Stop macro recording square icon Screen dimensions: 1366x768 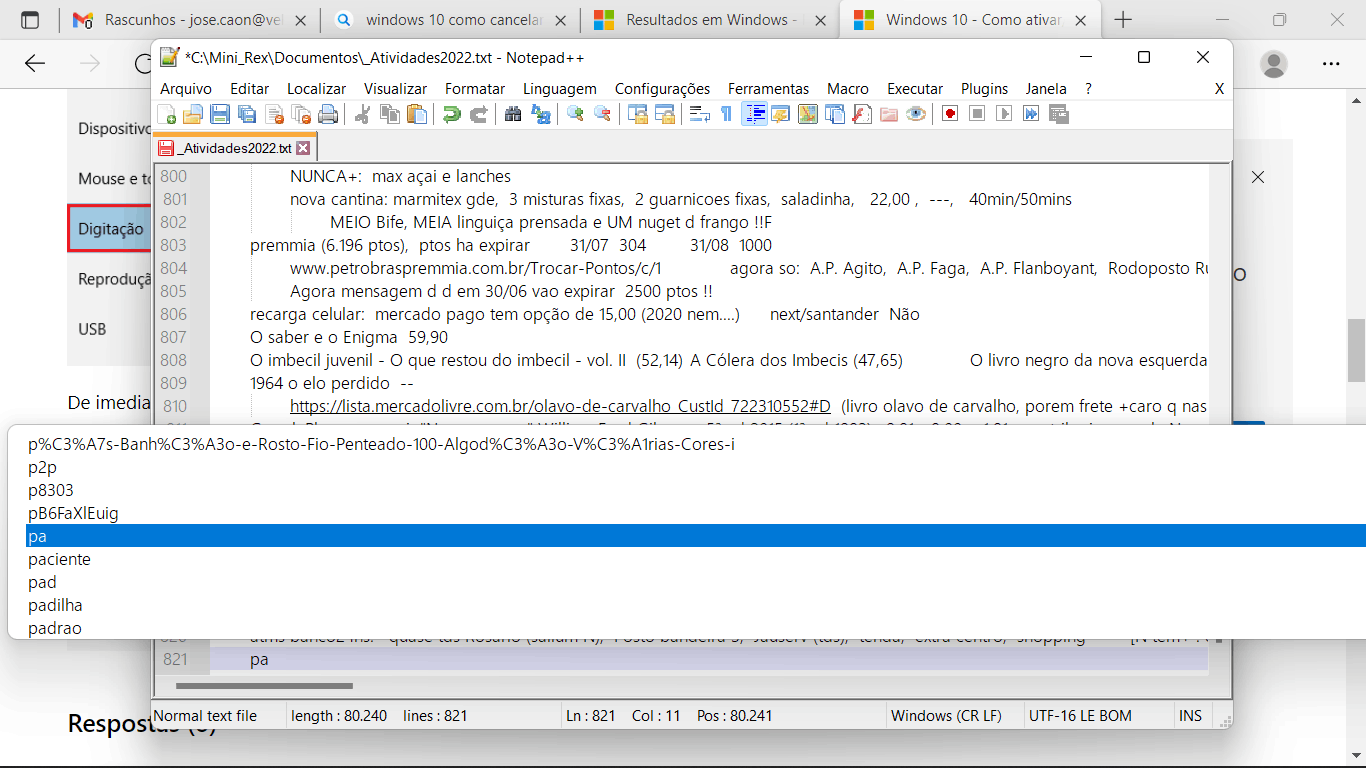pyautogui.click(x=977, y=114)
